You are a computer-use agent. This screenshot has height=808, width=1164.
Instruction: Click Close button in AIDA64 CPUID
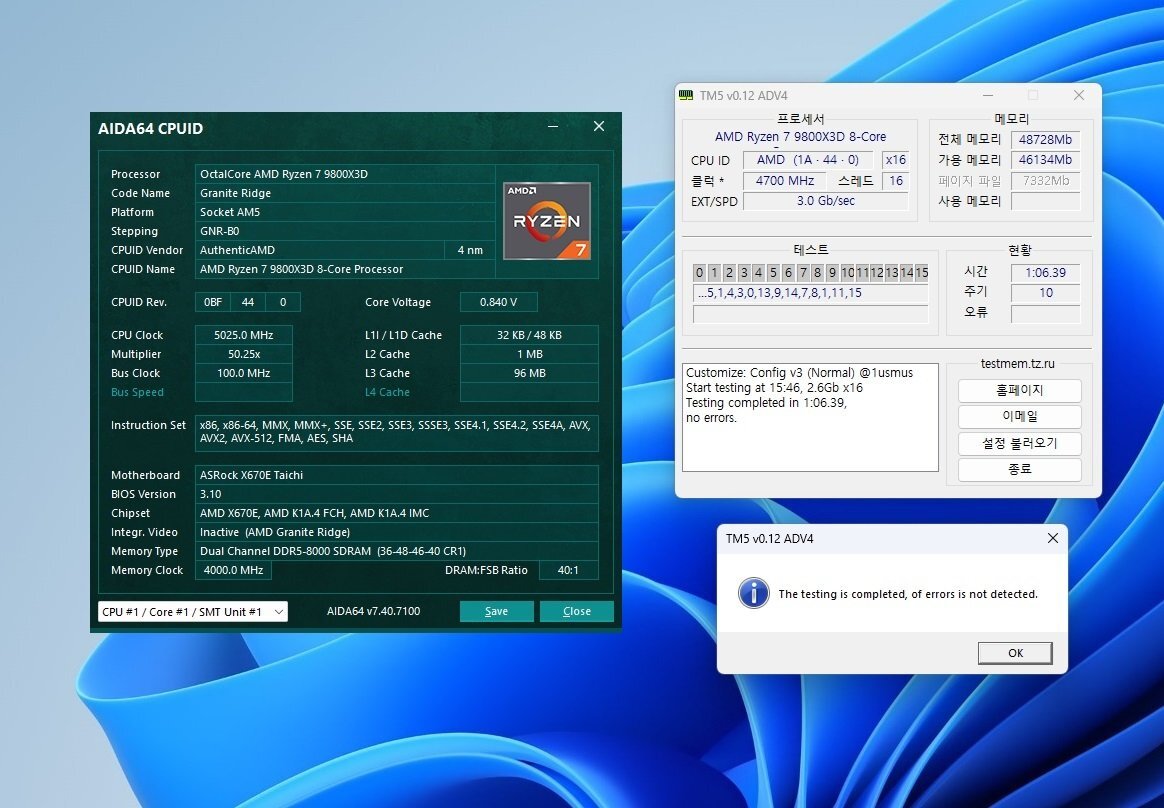coord(577,611)
